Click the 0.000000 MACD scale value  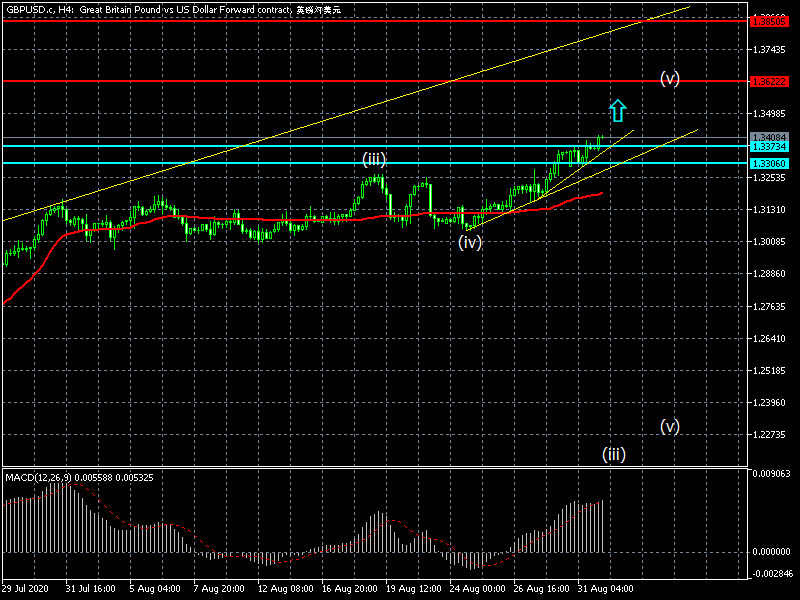(771, 552)
